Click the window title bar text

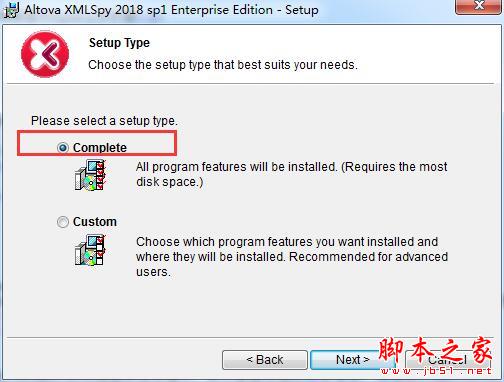pyautogui.click(x=171, y=10)
